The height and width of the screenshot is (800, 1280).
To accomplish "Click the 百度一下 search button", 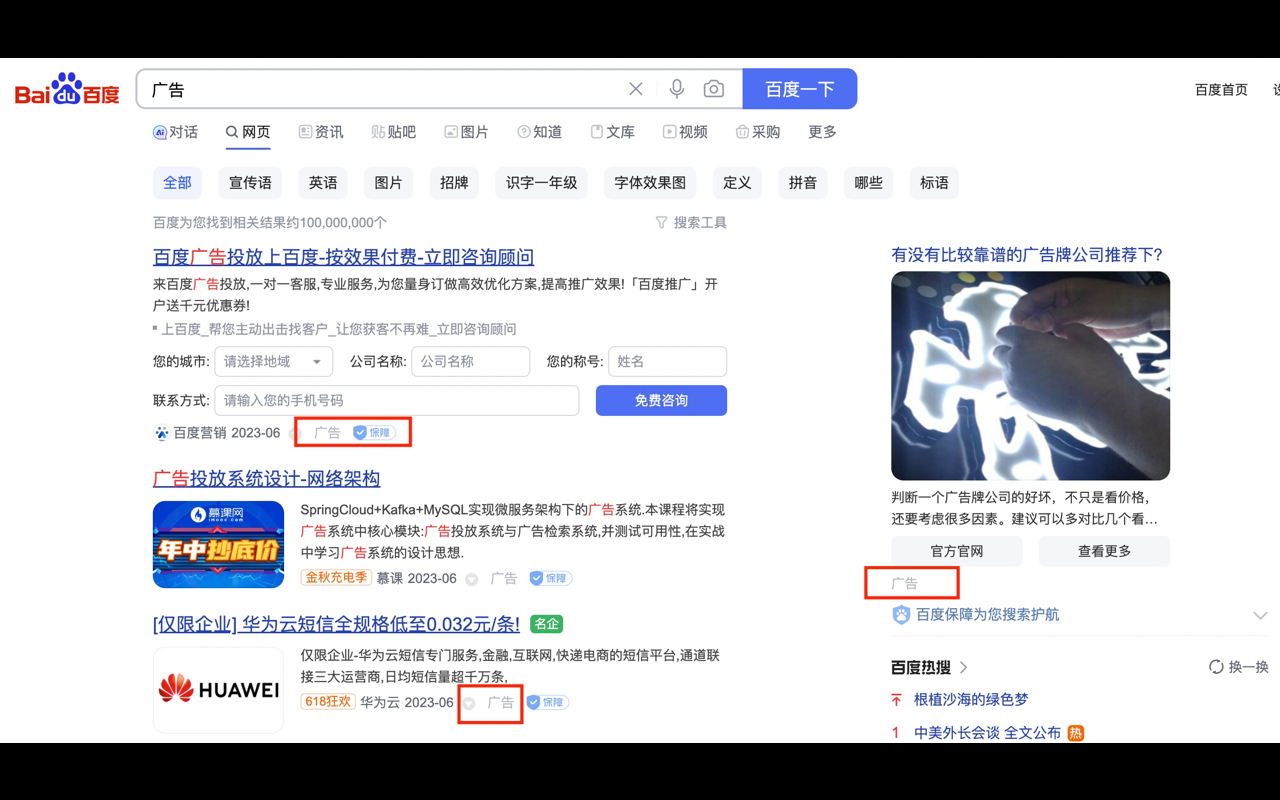I will click(800, 88).
